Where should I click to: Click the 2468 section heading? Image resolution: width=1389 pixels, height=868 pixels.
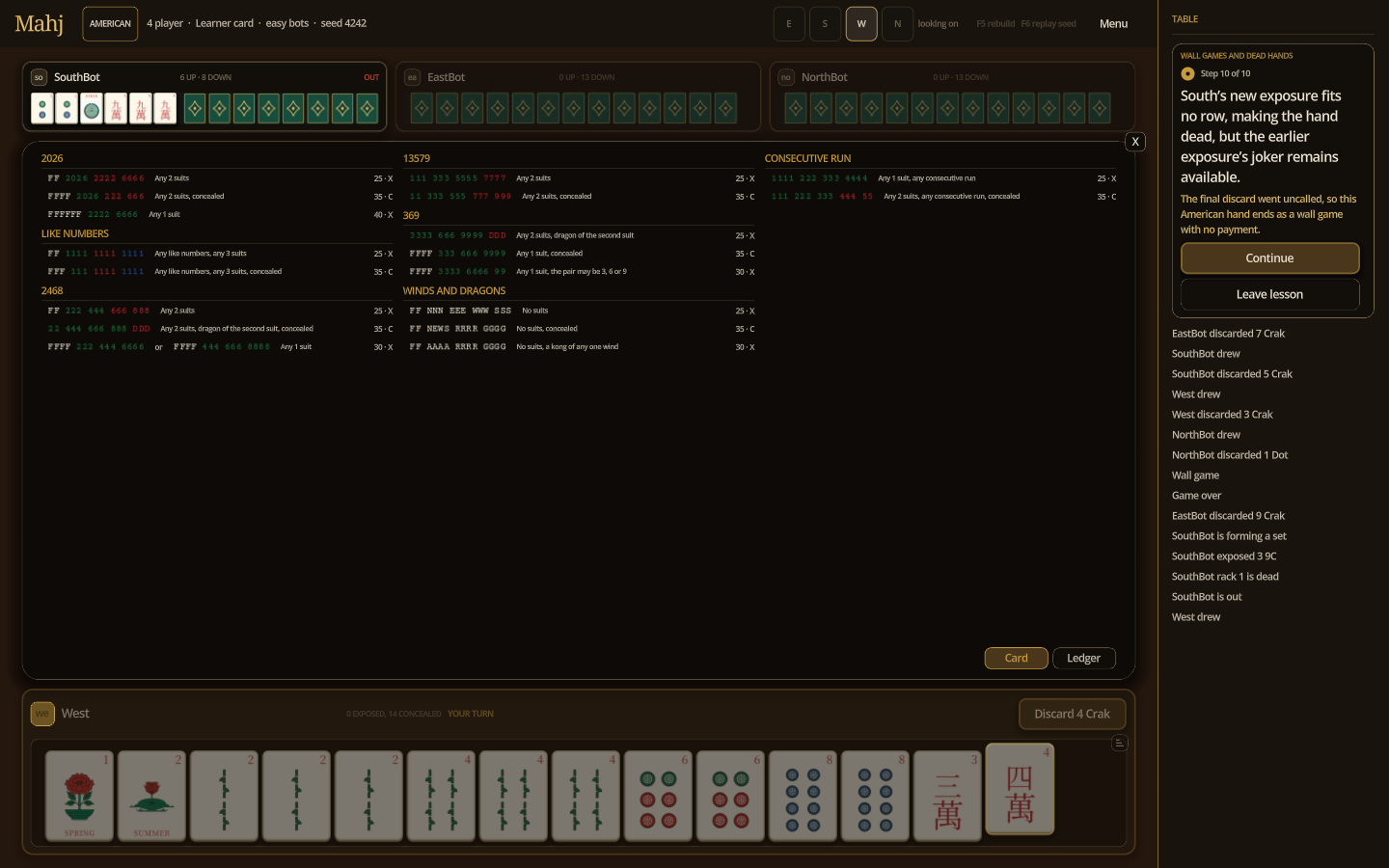[52, 290]
